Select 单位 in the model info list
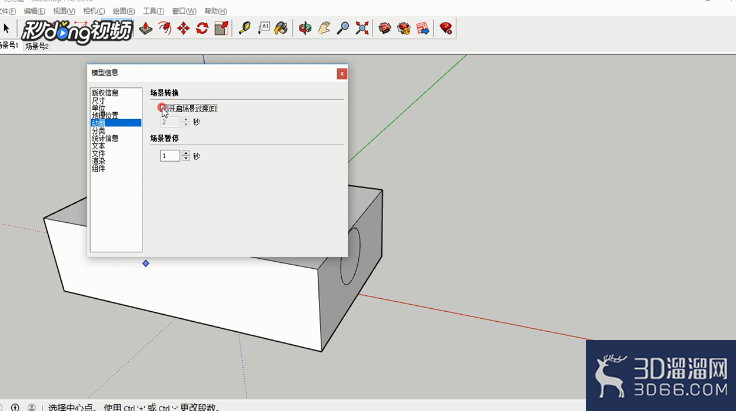The height and width of the screenshot is (411, 736). point(99,108)
